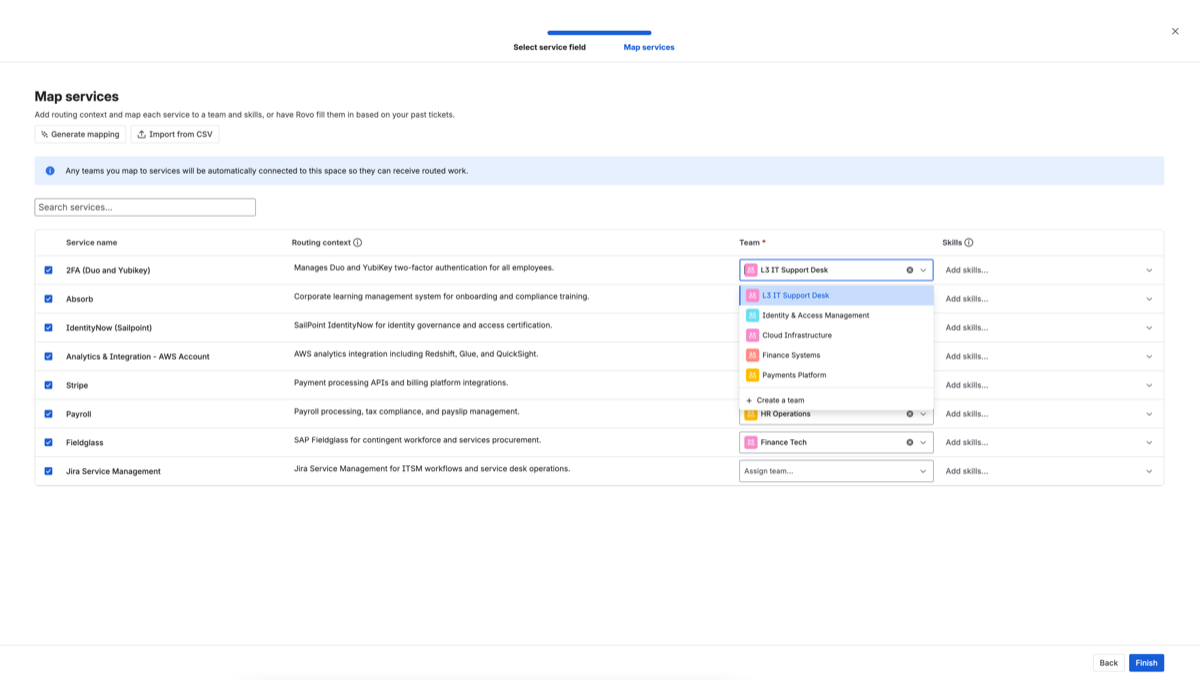
Task: Clear the Finance Tech team selection
Action: (910, 442)
